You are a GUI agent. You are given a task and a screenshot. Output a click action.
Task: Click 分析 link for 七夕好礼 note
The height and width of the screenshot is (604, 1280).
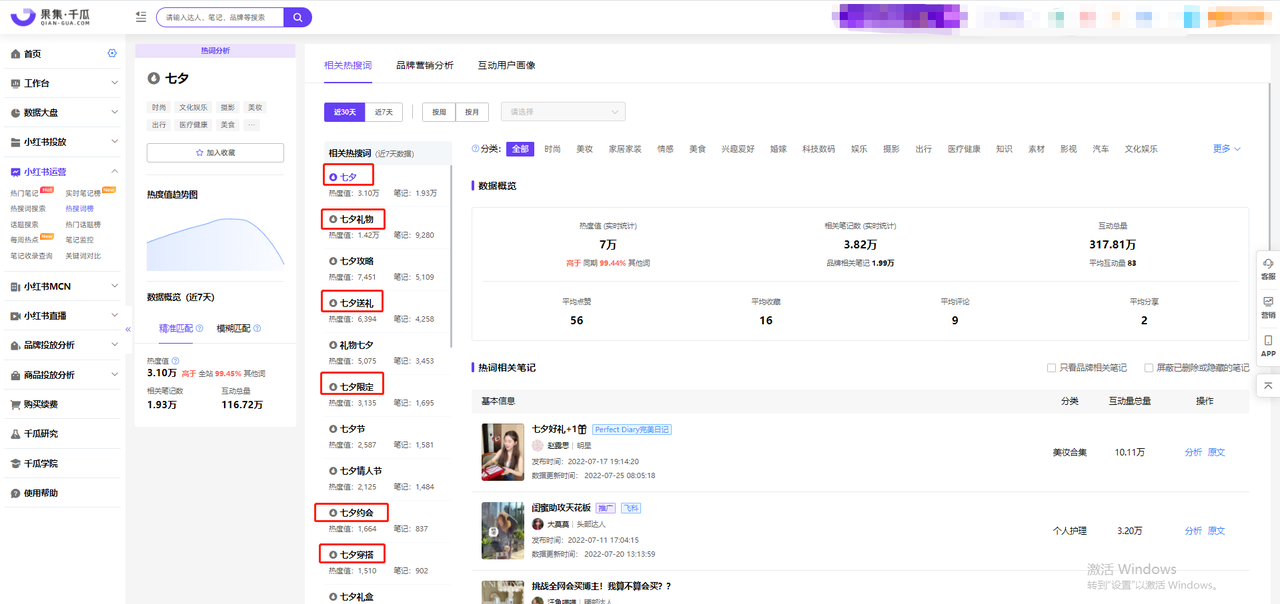(1193, 452)
